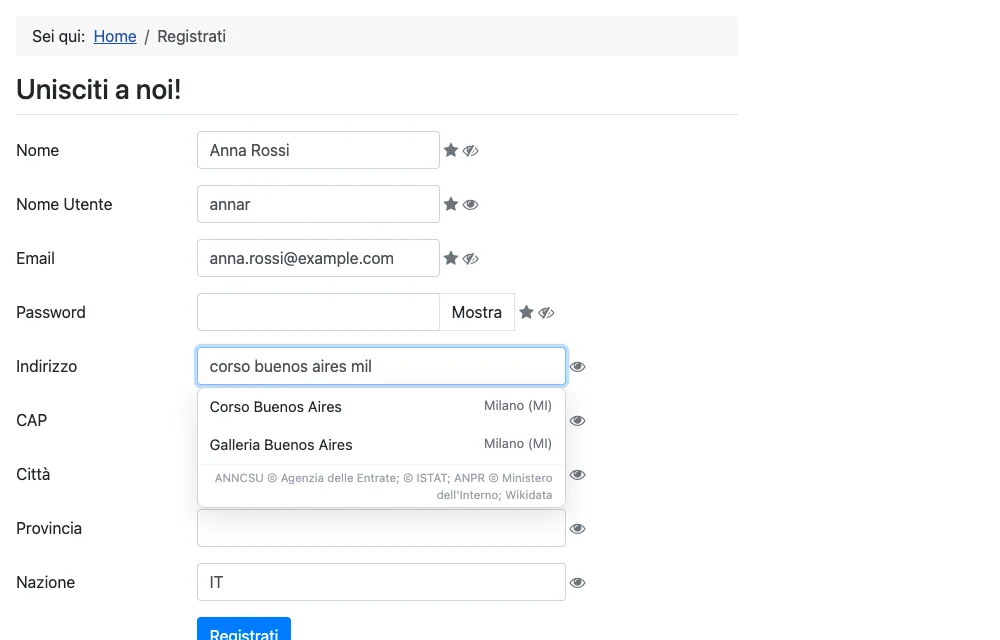Select Galleria Buenos Aires suggestion

coord(381,444)
